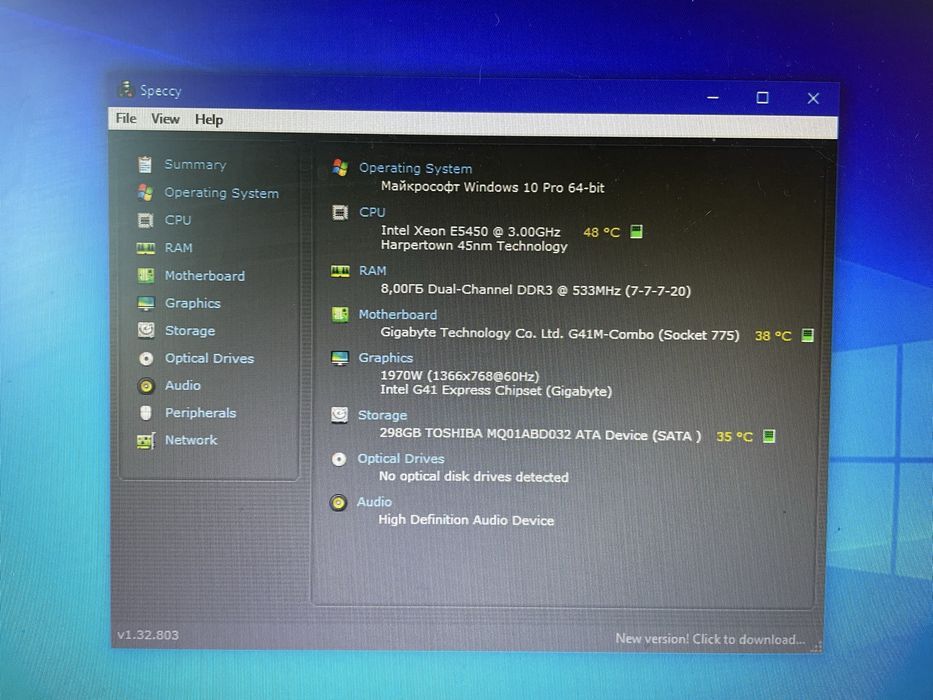The height and width of the screenshot is (700, 933).
Task: Click the CPU heading link in summary
Action: (372, 212)
